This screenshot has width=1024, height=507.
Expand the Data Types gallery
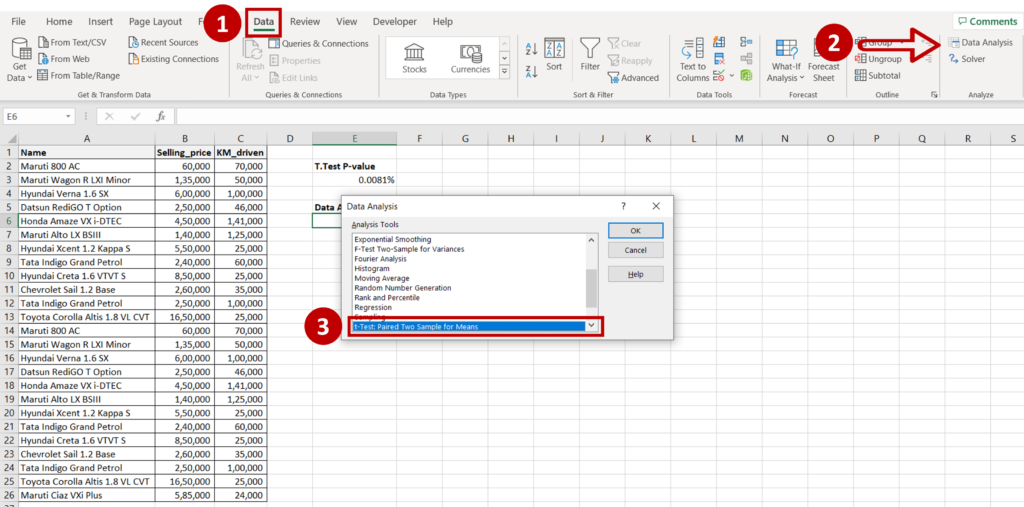(x=504, y=73)
